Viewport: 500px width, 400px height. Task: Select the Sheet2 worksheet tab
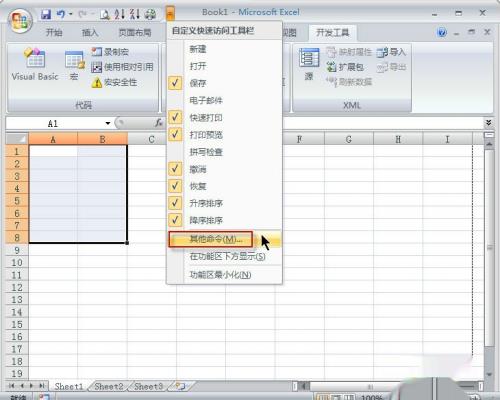point(109,387)
